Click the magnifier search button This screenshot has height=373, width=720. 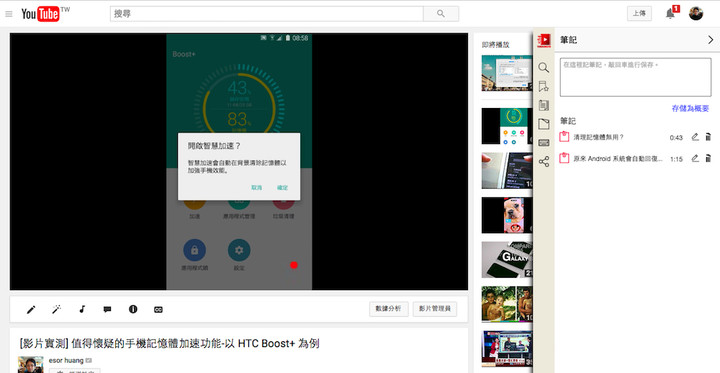(x=441, y=14)
